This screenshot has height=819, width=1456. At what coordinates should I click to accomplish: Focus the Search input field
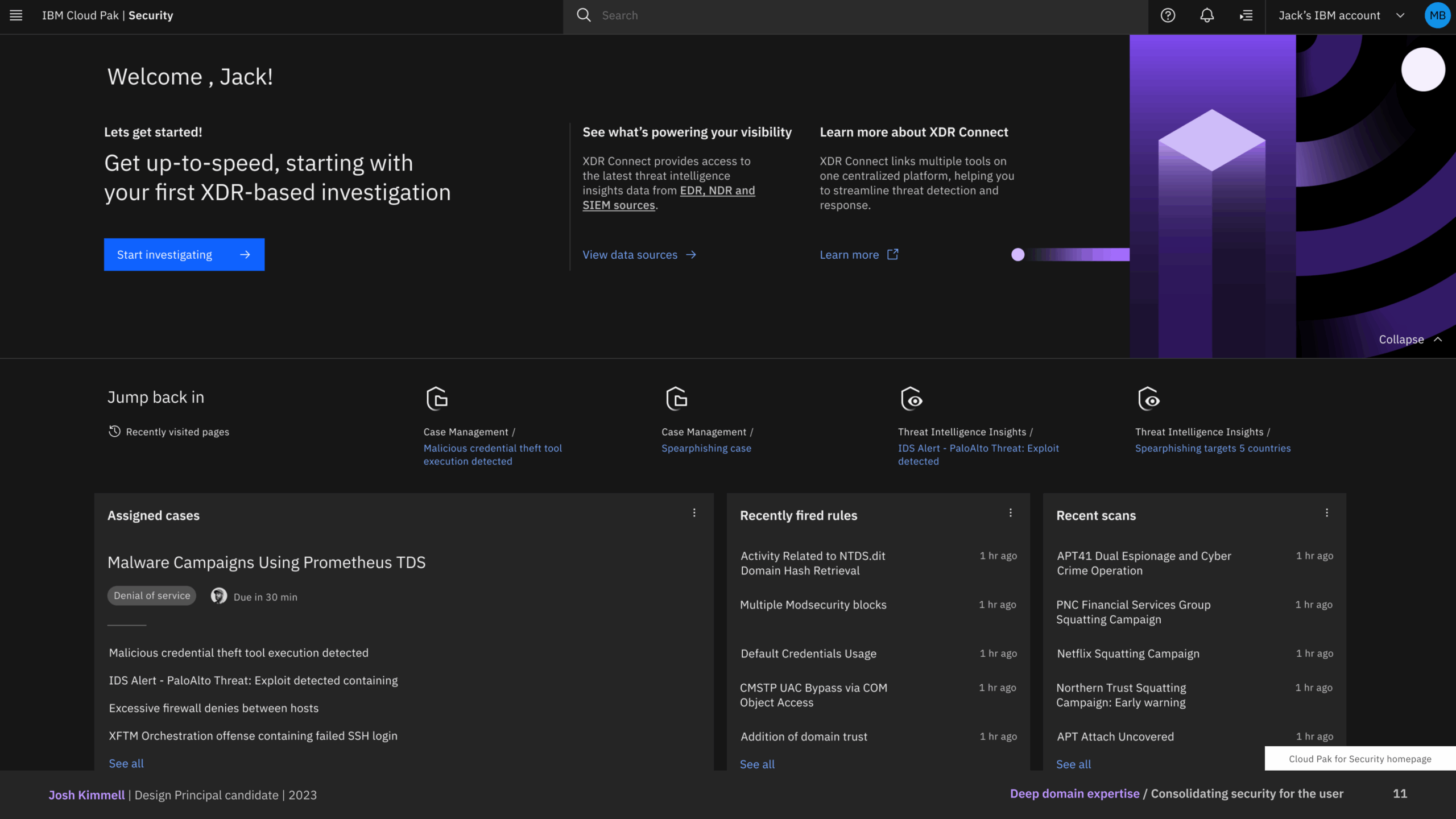[x=855, y=16]
